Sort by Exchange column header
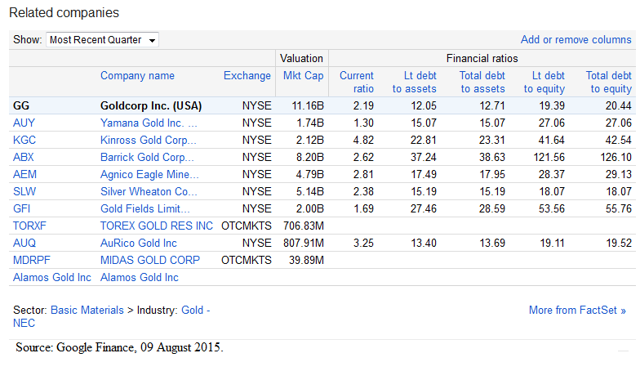This screenshot has height=380, width=640. (247, 76)
